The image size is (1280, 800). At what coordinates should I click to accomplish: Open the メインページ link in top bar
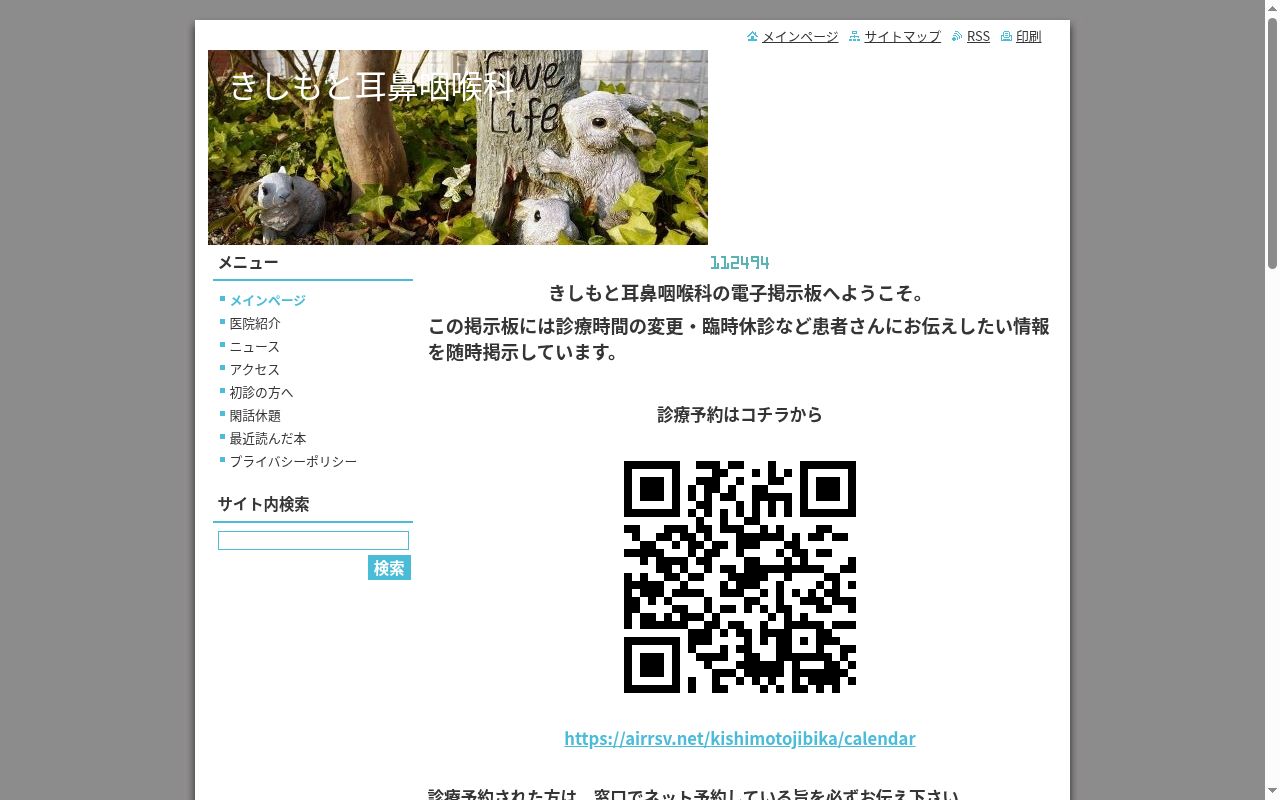tap(800, 36)
